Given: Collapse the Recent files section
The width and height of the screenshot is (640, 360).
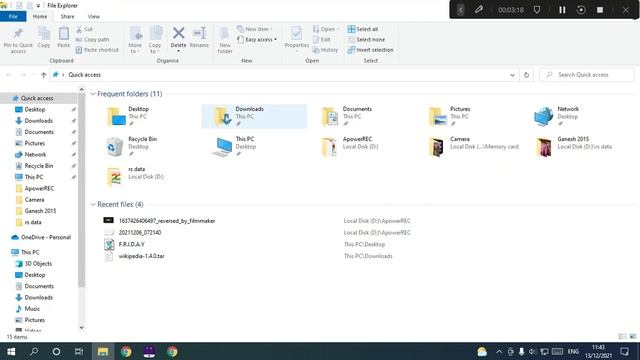Looking at the screenshot, I should 93,204.
